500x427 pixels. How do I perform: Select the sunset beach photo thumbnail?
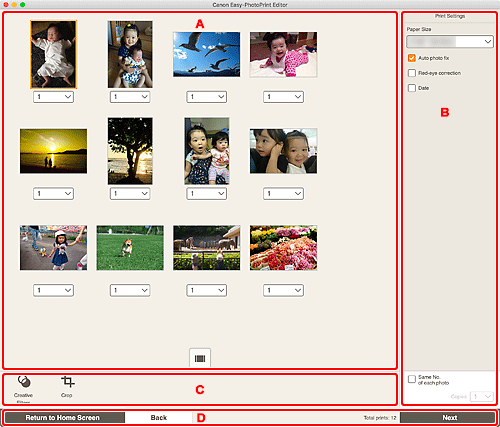pos(53,151)
